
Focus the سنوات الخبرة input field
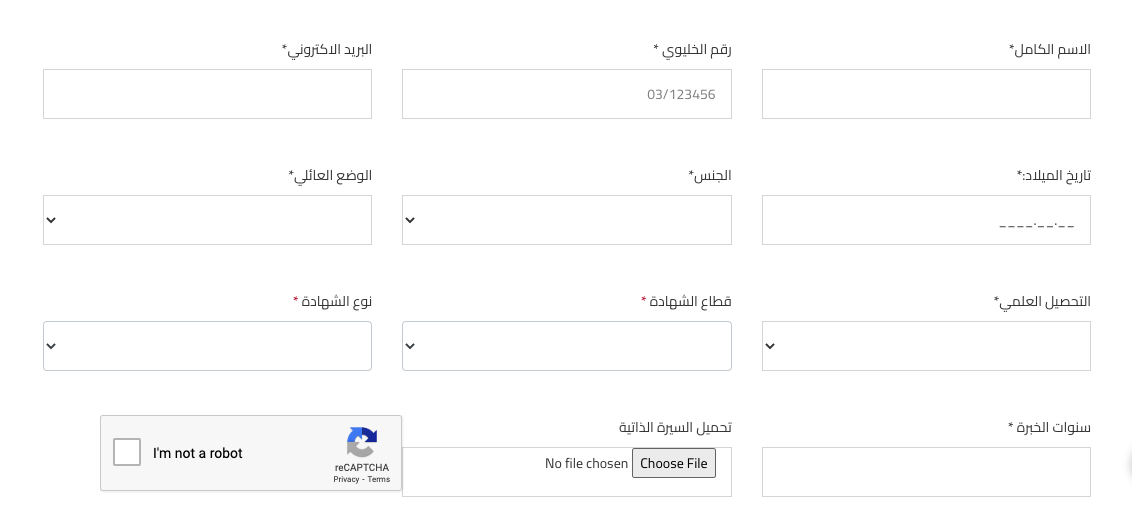[x=926, y=472]
